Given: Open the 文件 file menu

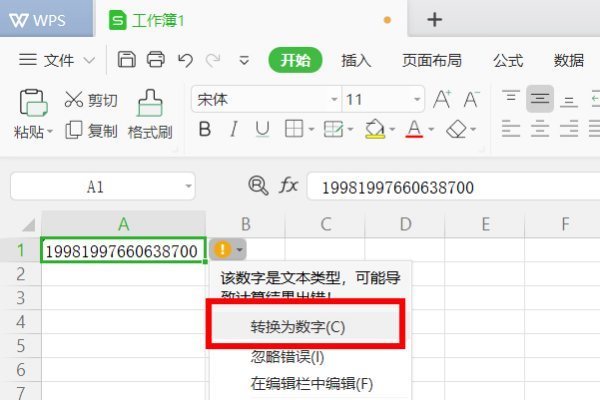Looking at the screenshot, I should (x=59, y=60).
